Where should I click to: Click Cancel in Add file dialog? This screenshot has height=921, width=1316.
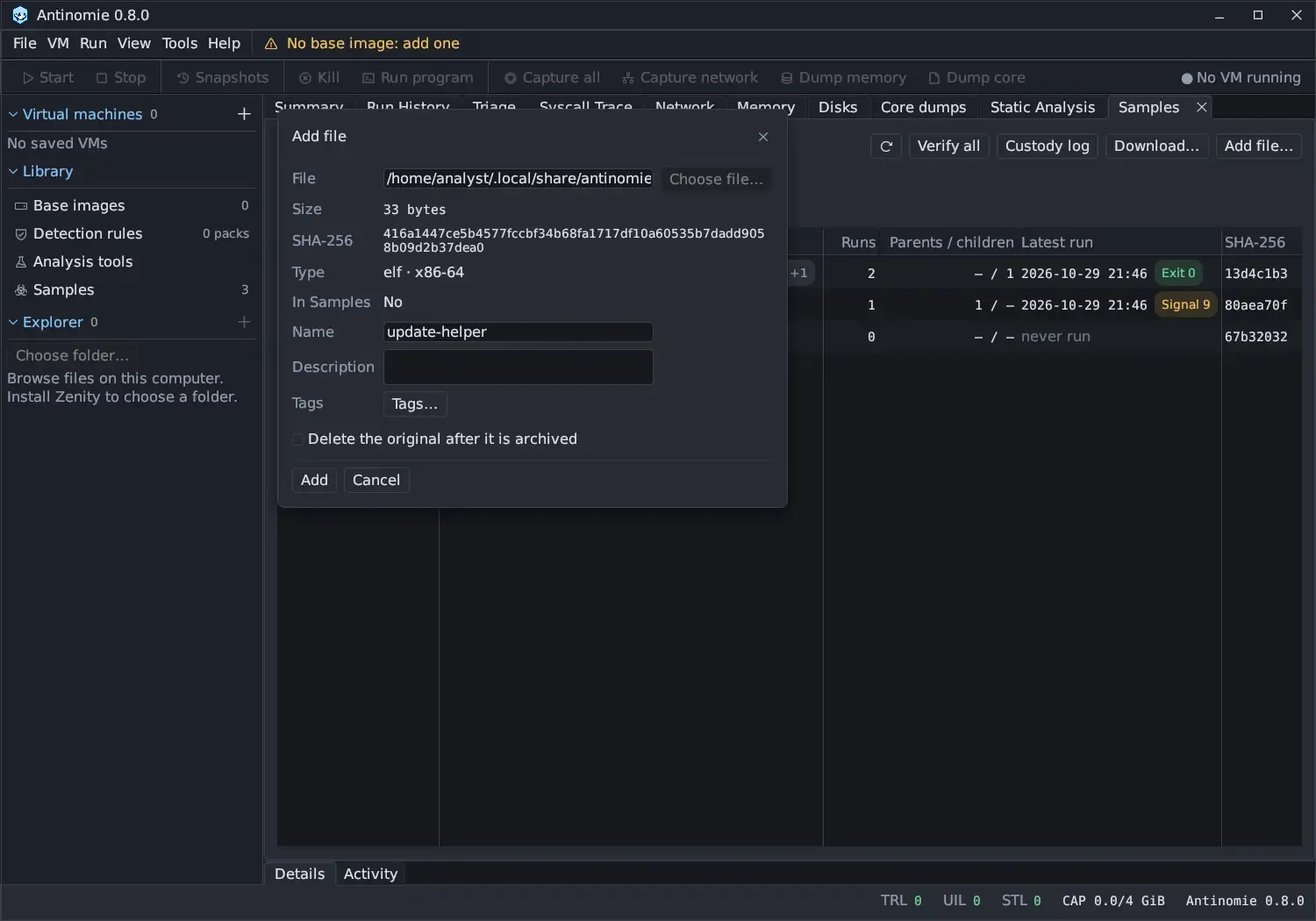376,480
